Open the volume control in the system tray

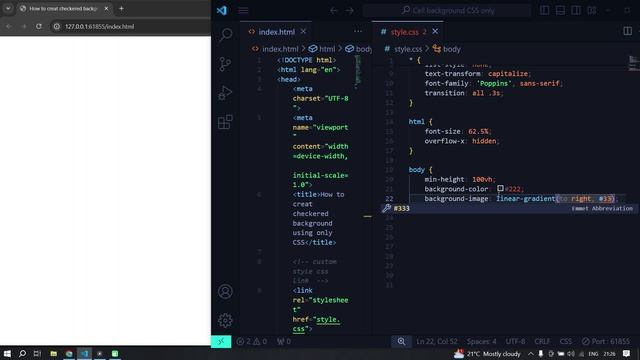point(571,353)
